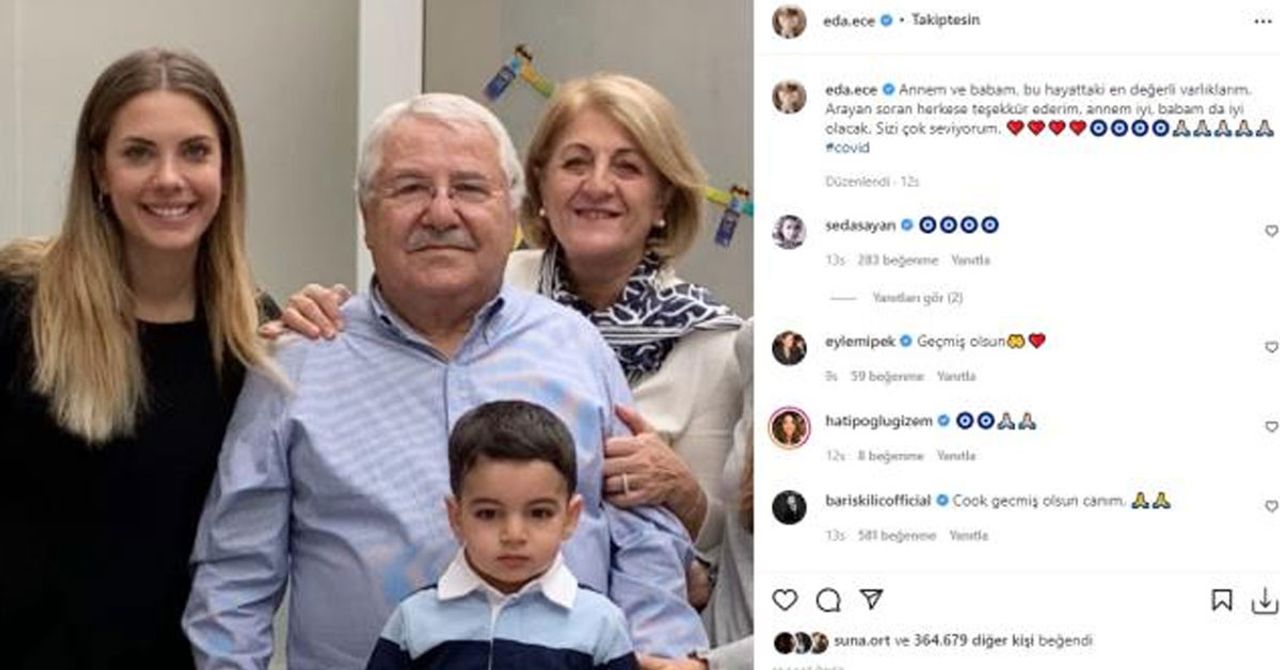Like the post with heart icon
The width and height of the screenshot is (1280, 670).
point(785,599)
